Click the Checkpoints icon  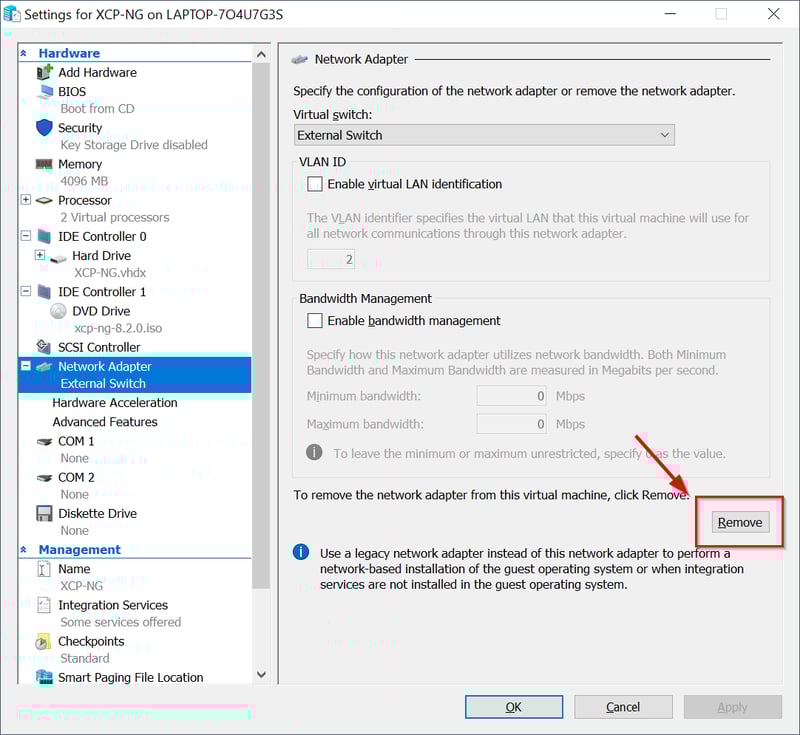pyautogui.click(x=44, y=641)
